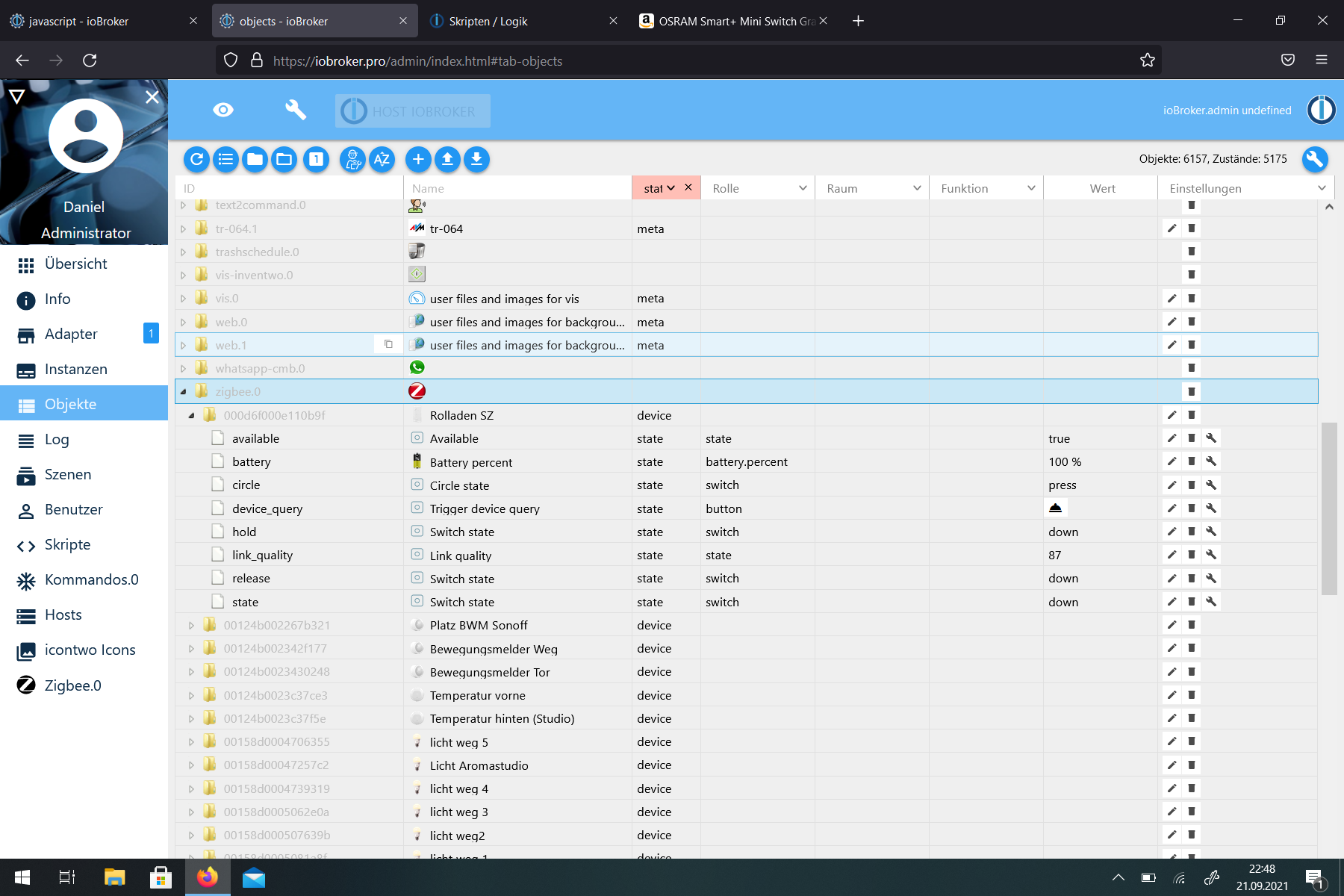Collapse all nodes with filled folder button
The height and width of the screenshot is (896, 1344).
[x=255, y=159]
